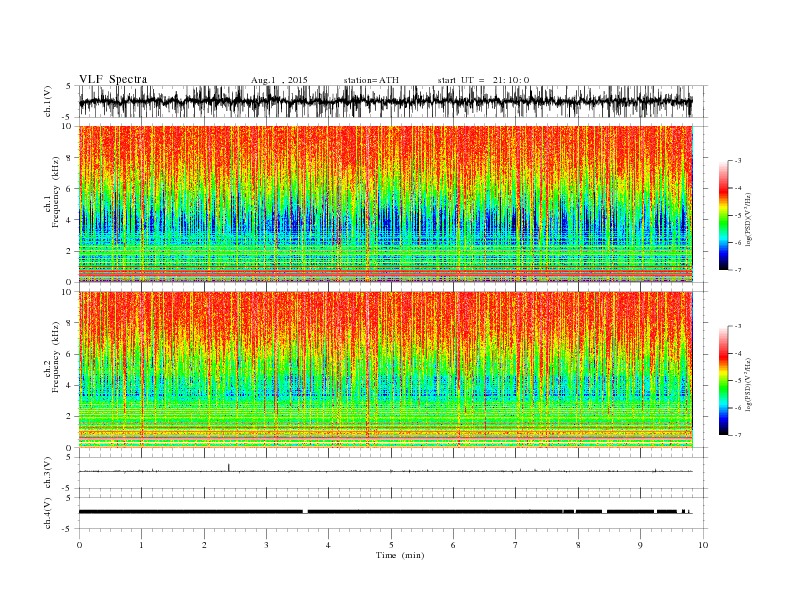Click the "Time (min)" axis label
This screenshot has width=792, height=612.
(x=400, y=555)
